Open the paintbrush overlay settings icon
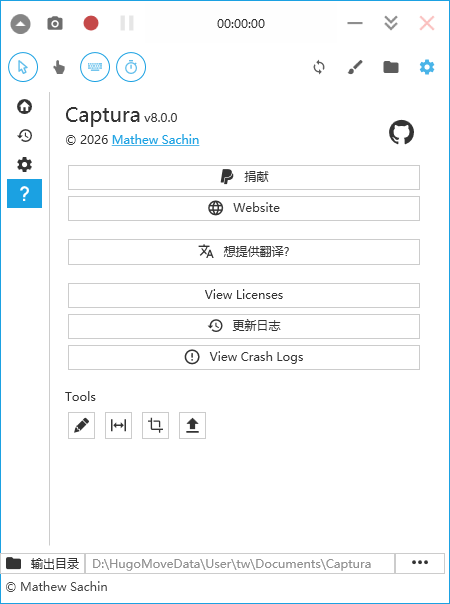Viewport: 450px width, 604px height. click(x=355, y=67)
